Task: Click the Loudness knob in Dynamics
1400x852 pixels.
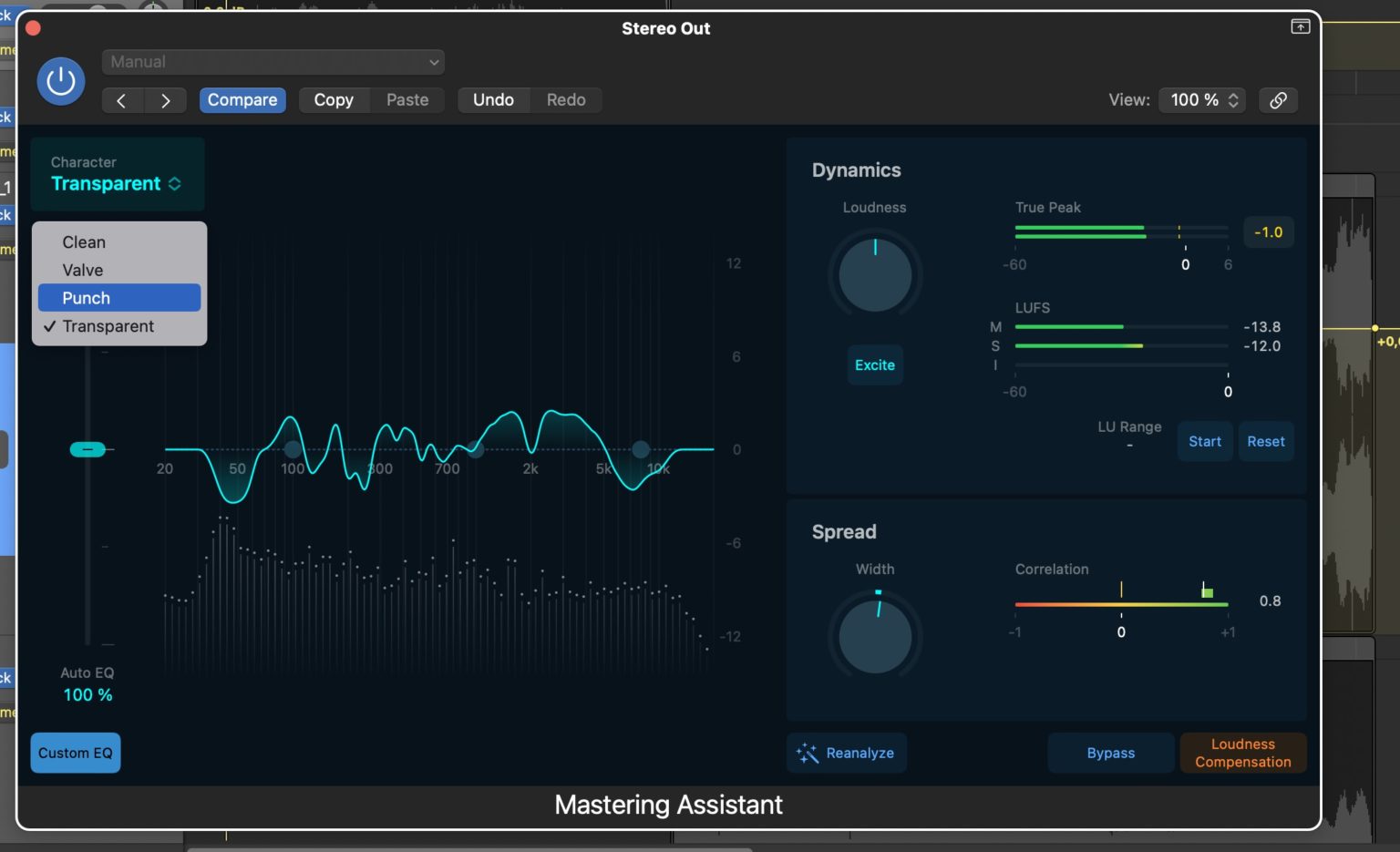Action: pyautogui.click(x=874, y=273)
